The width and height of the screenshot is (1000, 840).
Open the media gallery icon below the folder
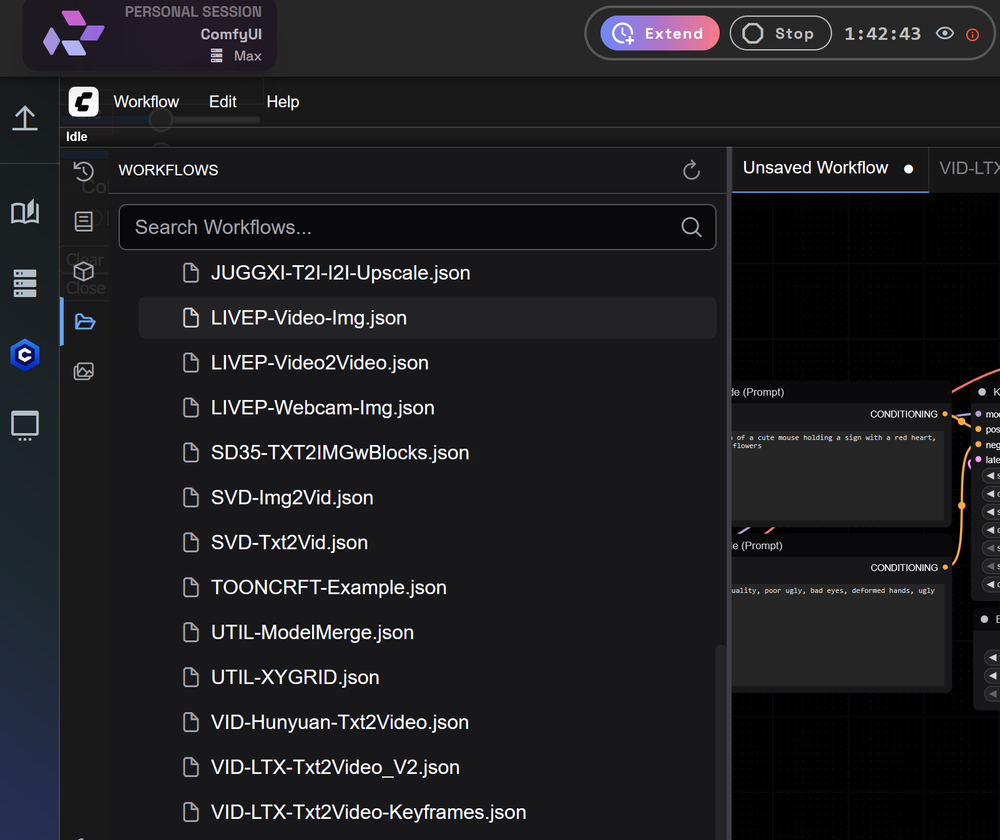click(84, 371)
